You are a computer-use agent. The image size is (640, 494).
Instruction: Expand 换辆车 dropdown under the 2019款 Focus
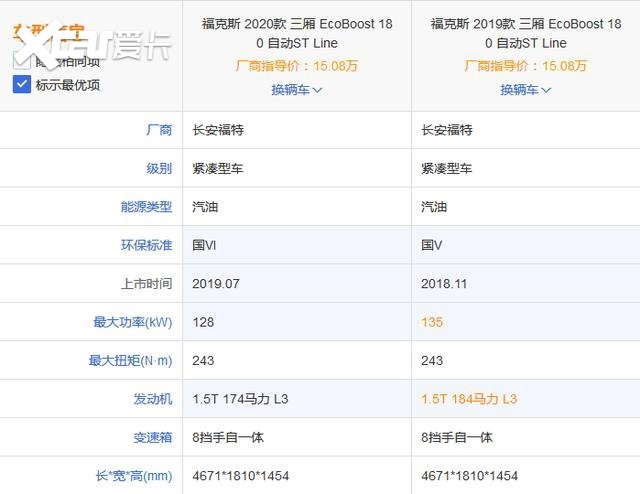[526, 89]
